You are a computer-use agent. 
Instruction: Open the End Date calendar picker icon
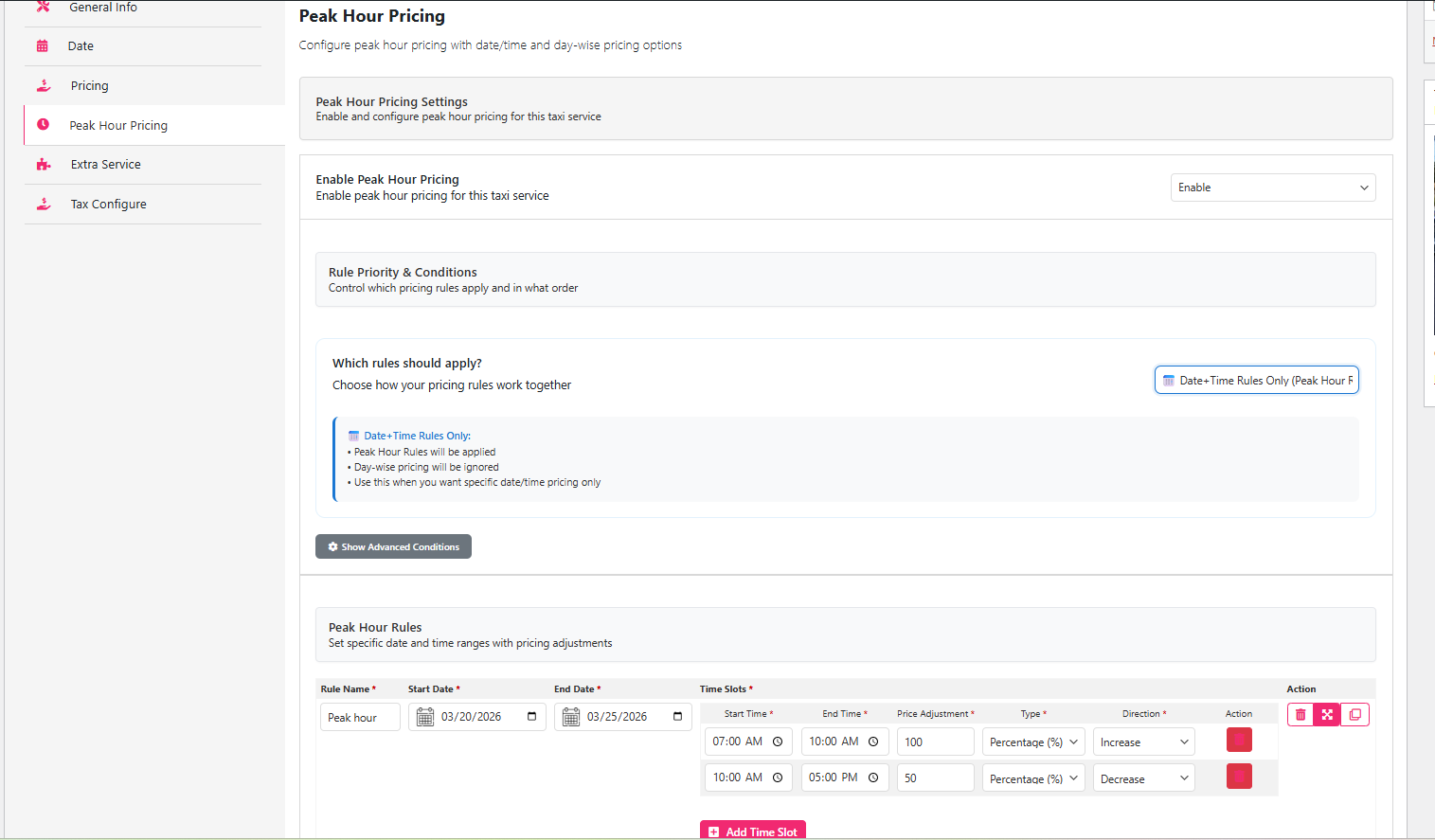click(677, 717)
